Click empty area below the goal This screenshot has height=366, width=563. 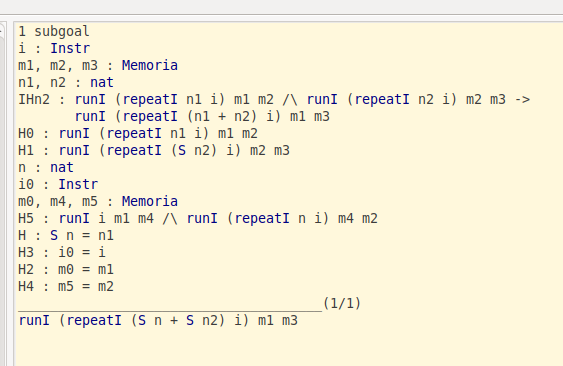click(x=287, y=348)
